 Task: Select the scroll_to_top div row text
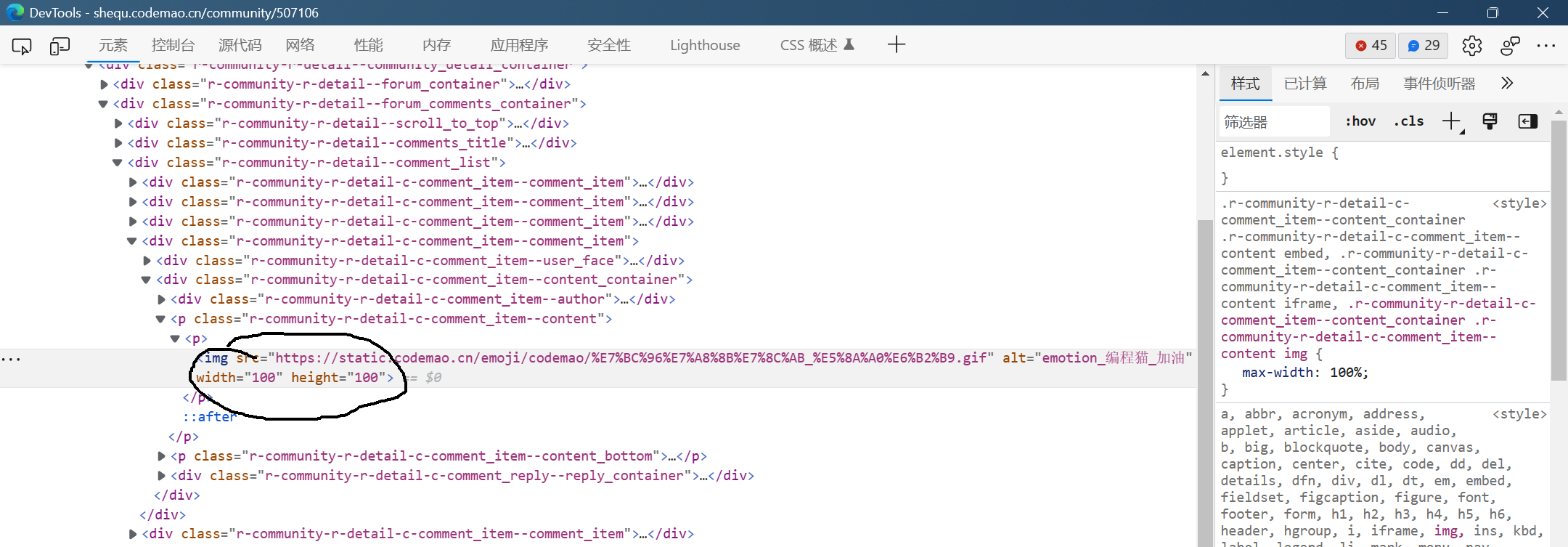pos(348,123)
